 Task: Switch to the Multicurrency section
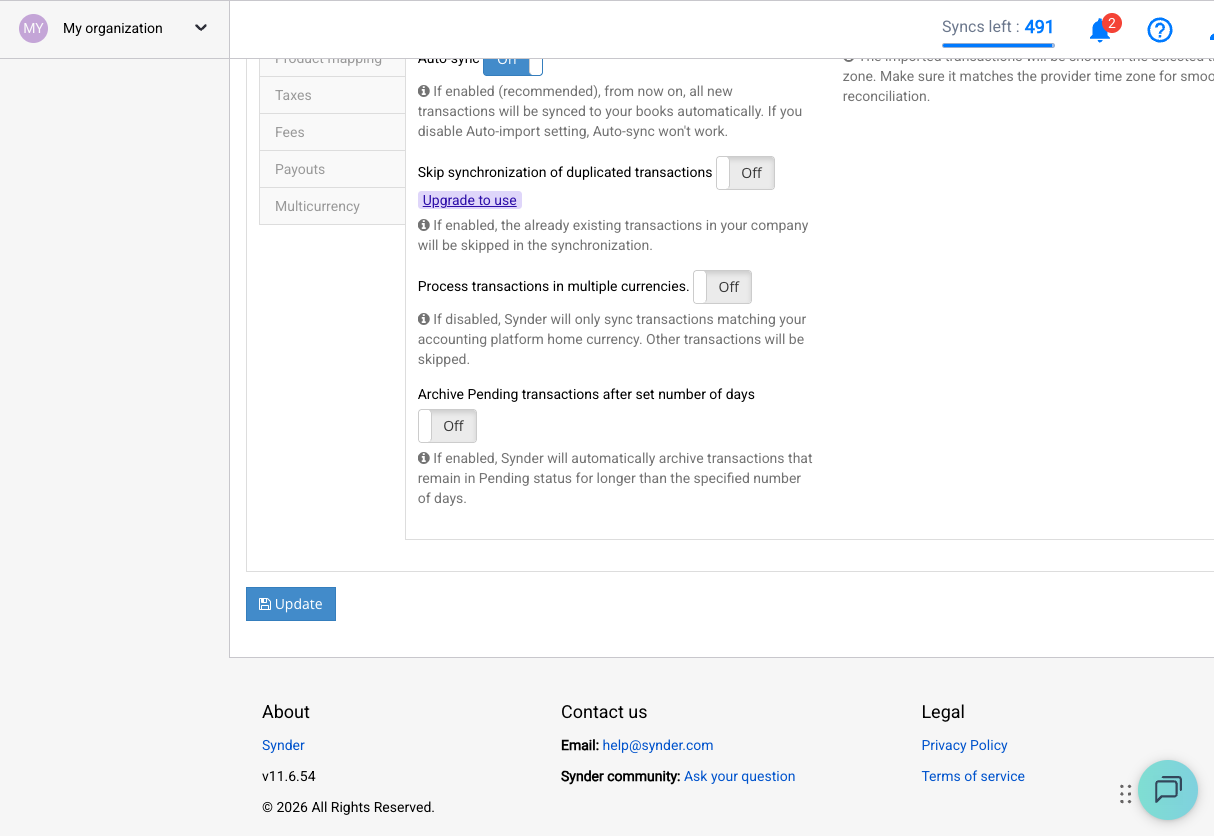(317, 205)
